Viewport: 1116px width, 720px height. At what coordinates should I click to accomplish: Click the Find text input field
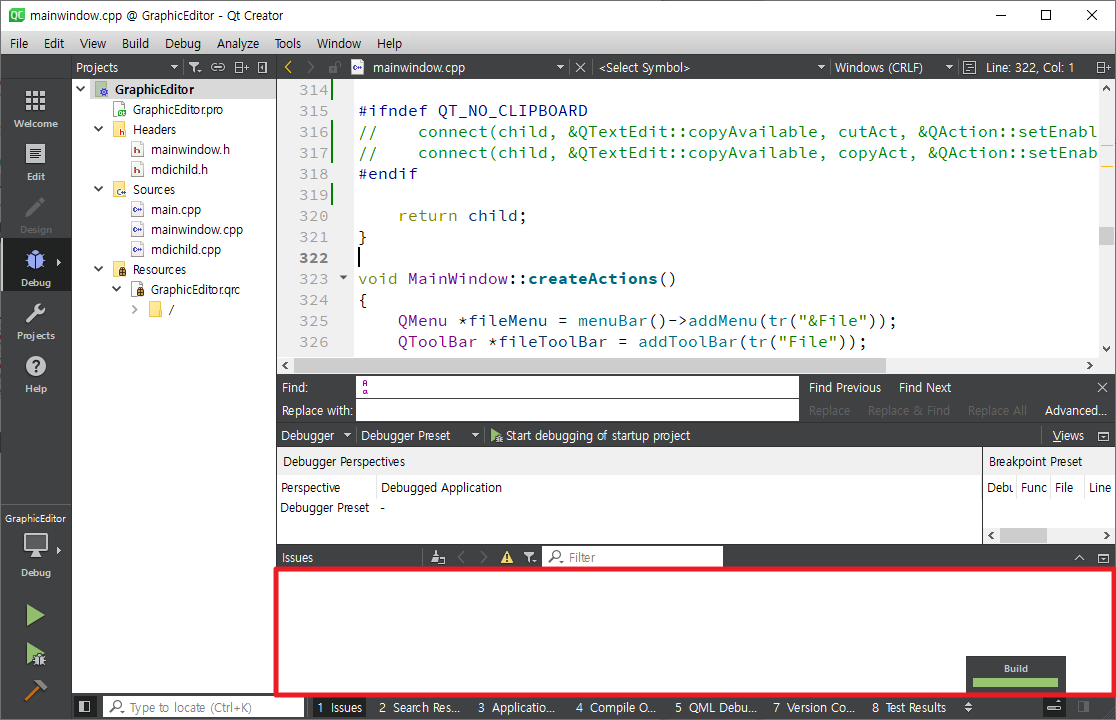[577, 387]
